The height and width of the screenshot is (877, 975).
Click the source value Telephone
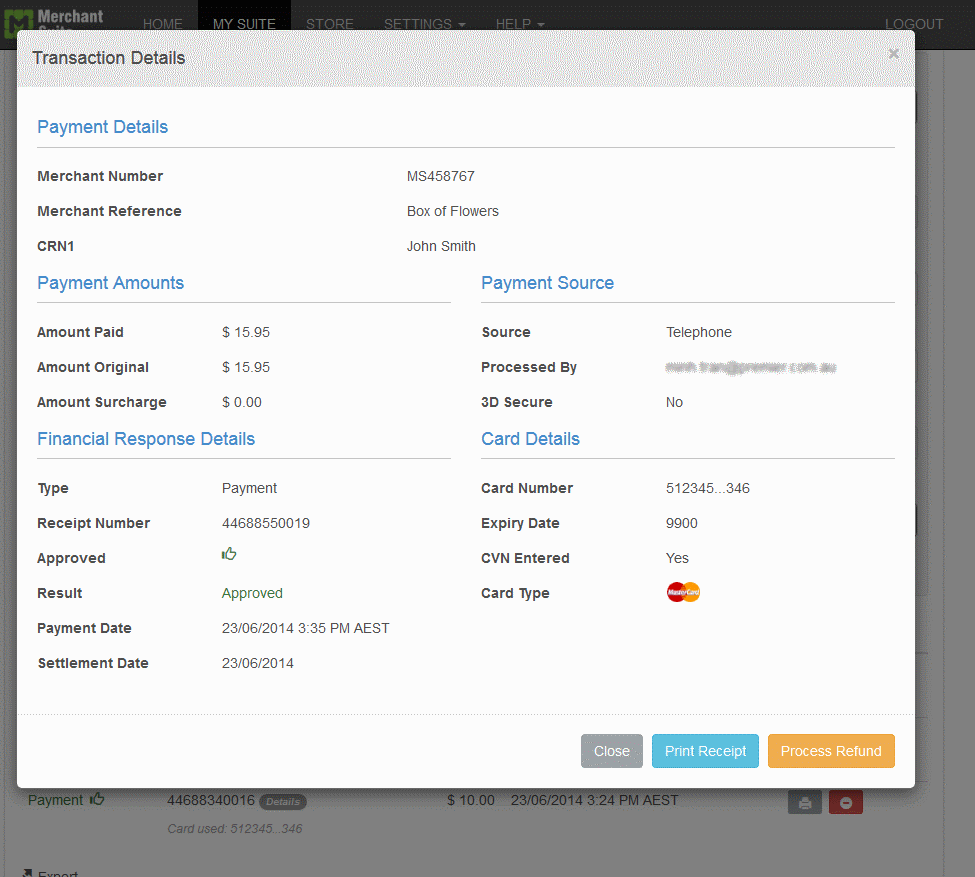699,332
